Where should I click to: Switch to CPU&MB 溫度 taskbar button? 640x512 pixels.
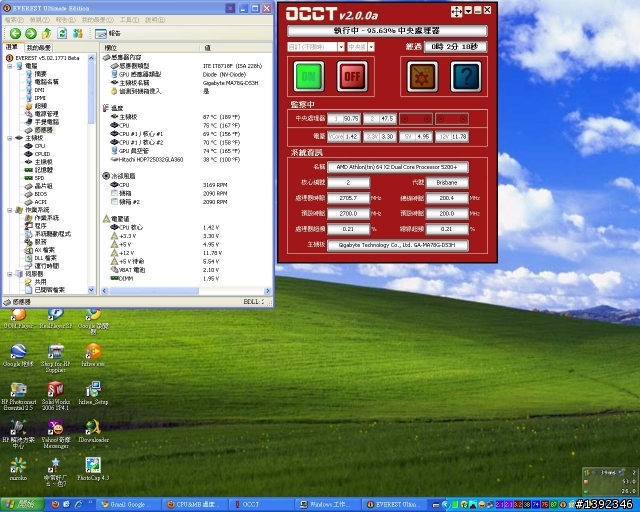click(x=196, y=505)
